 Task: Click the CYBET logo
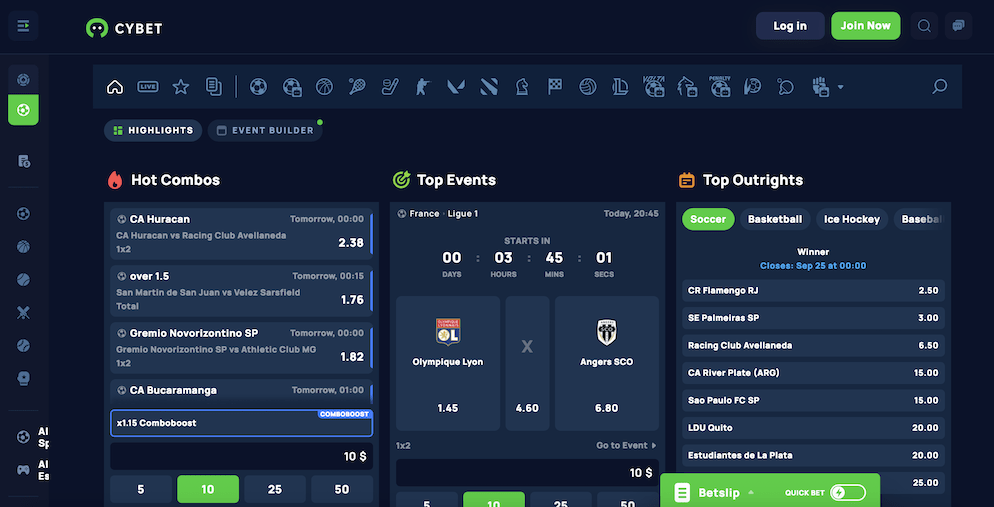tap(124, 28)
